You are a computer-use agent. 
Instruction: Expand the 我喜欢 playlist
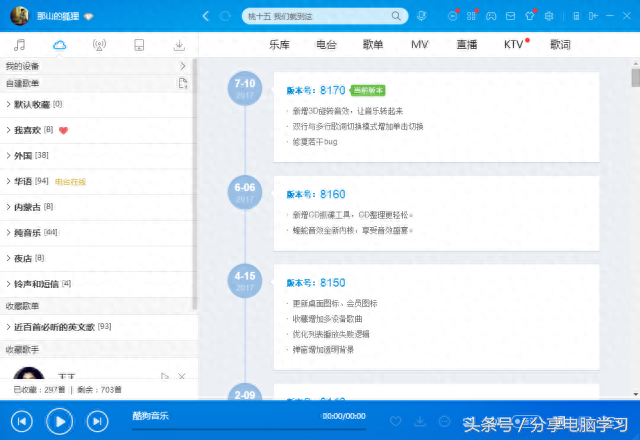pos(8,130)
